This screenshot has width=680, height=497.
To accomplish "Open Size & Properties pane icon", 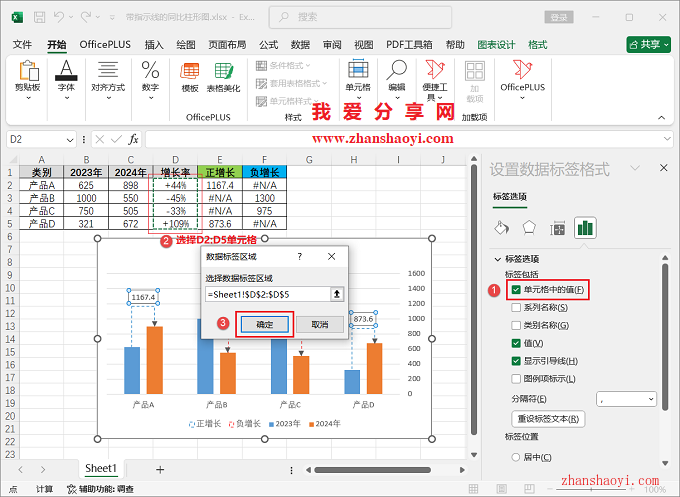I will click(558, 227).
